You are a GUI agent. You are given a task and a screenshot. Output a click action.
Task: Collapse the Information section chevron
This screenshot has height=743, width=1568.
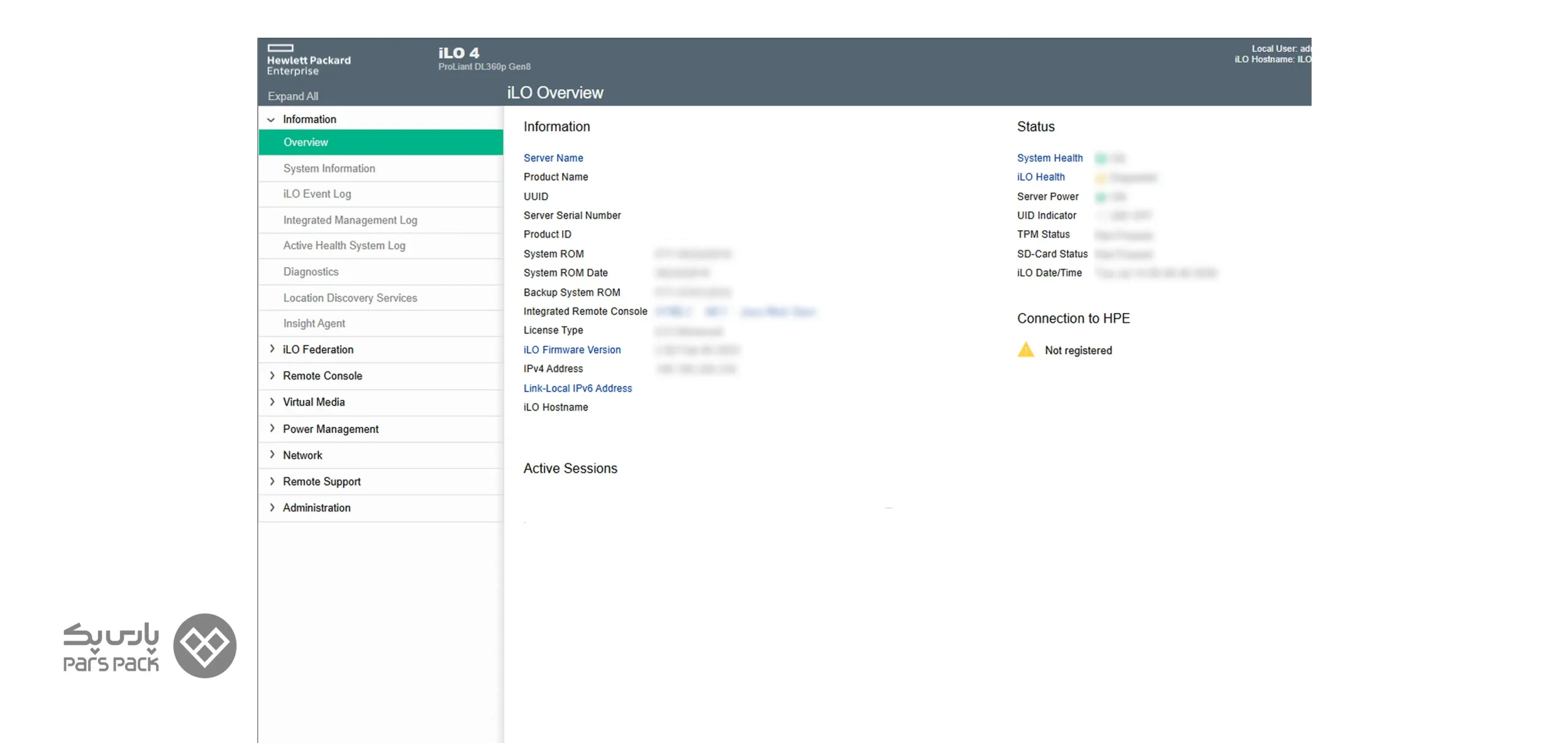(271, 119)
